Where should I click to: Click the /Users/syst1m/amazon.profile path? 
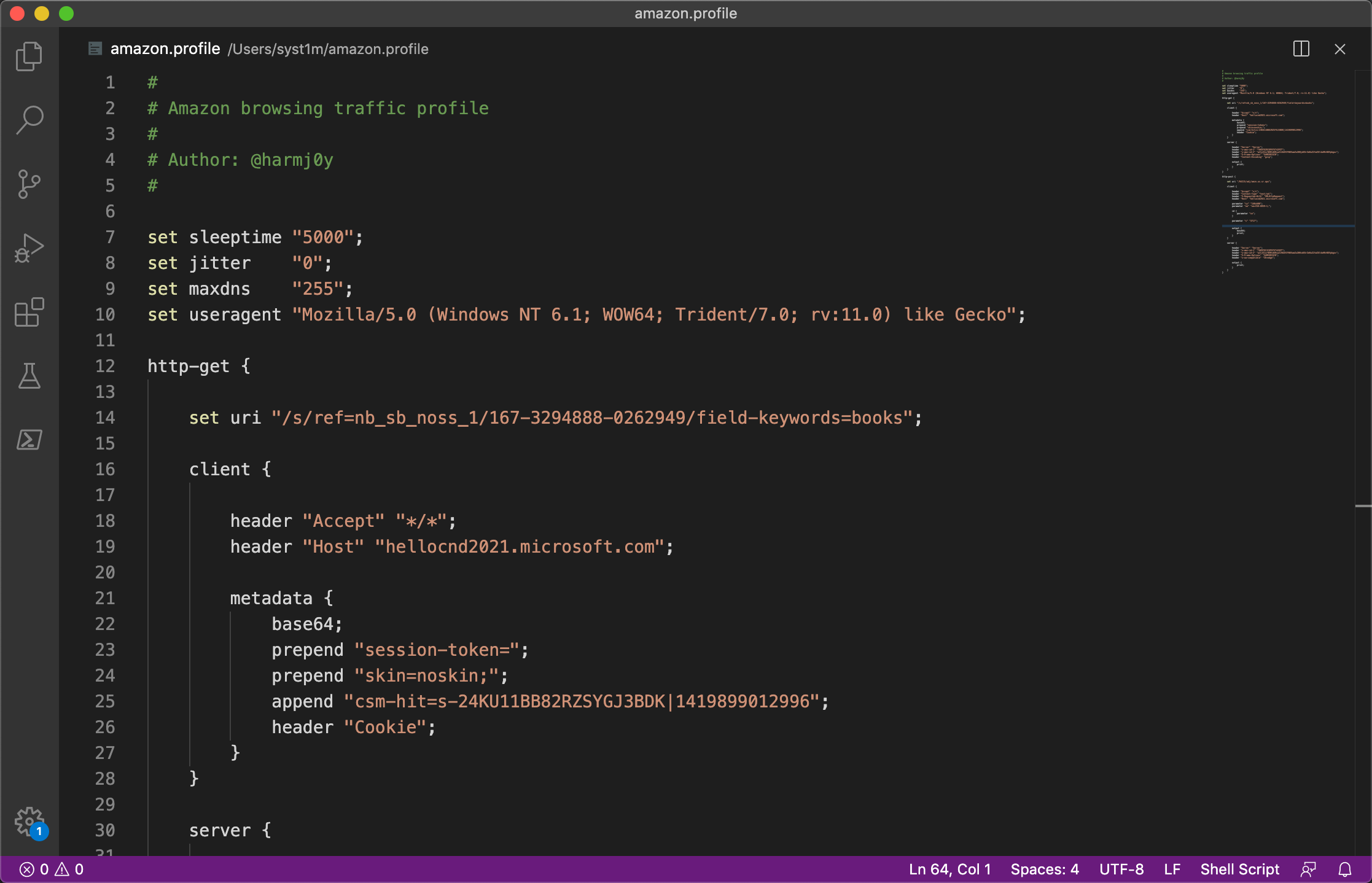click(x=328, y=49)
